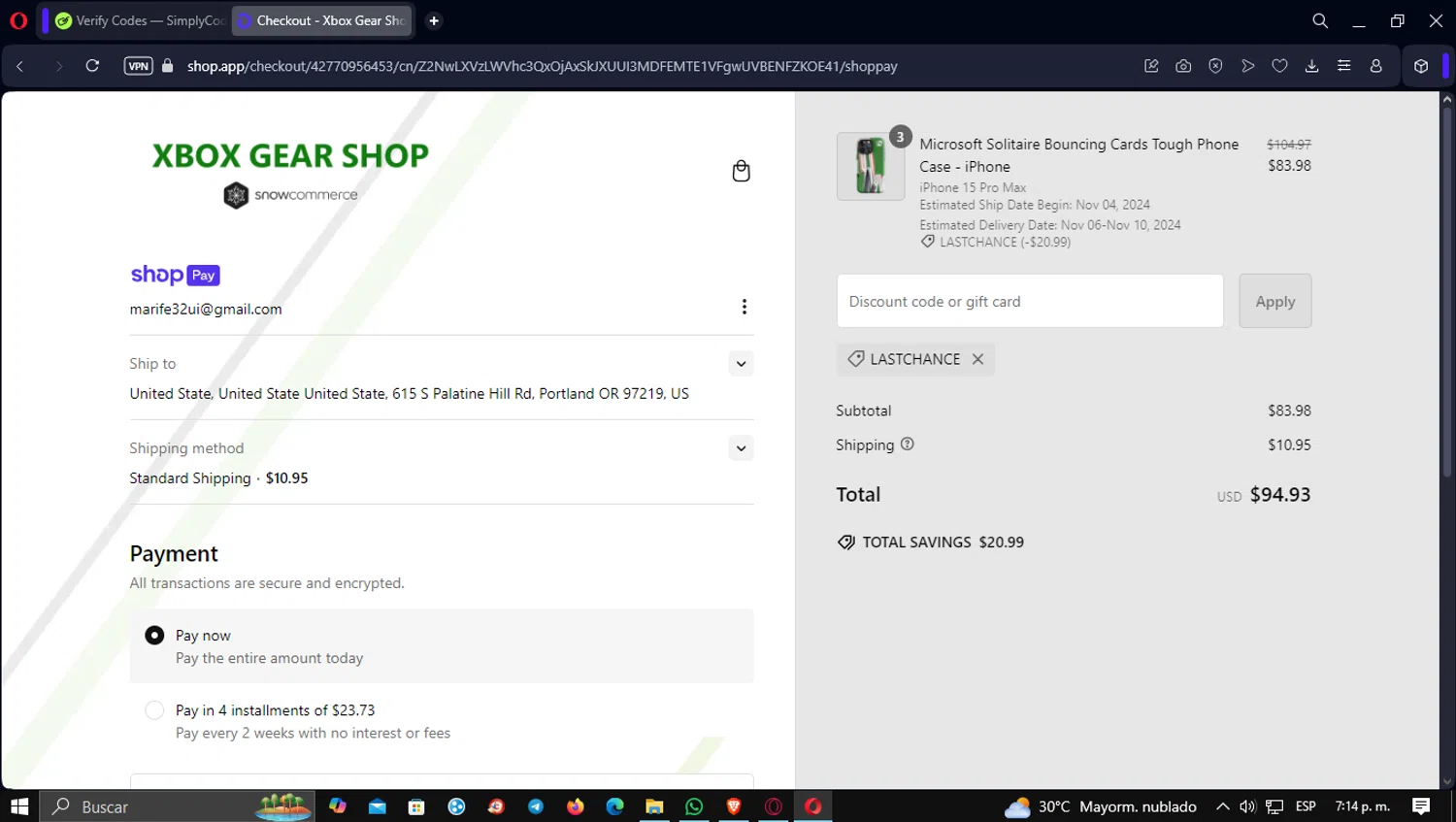Open the extensions cube icon
This screenshot has width=1456, height=822.
tap(1421, 66)
